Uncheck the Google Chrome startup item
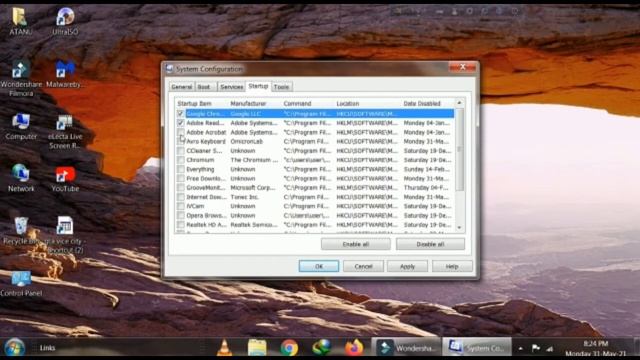The height and width of the screenshot is (360, 640). tap(180, 113)
